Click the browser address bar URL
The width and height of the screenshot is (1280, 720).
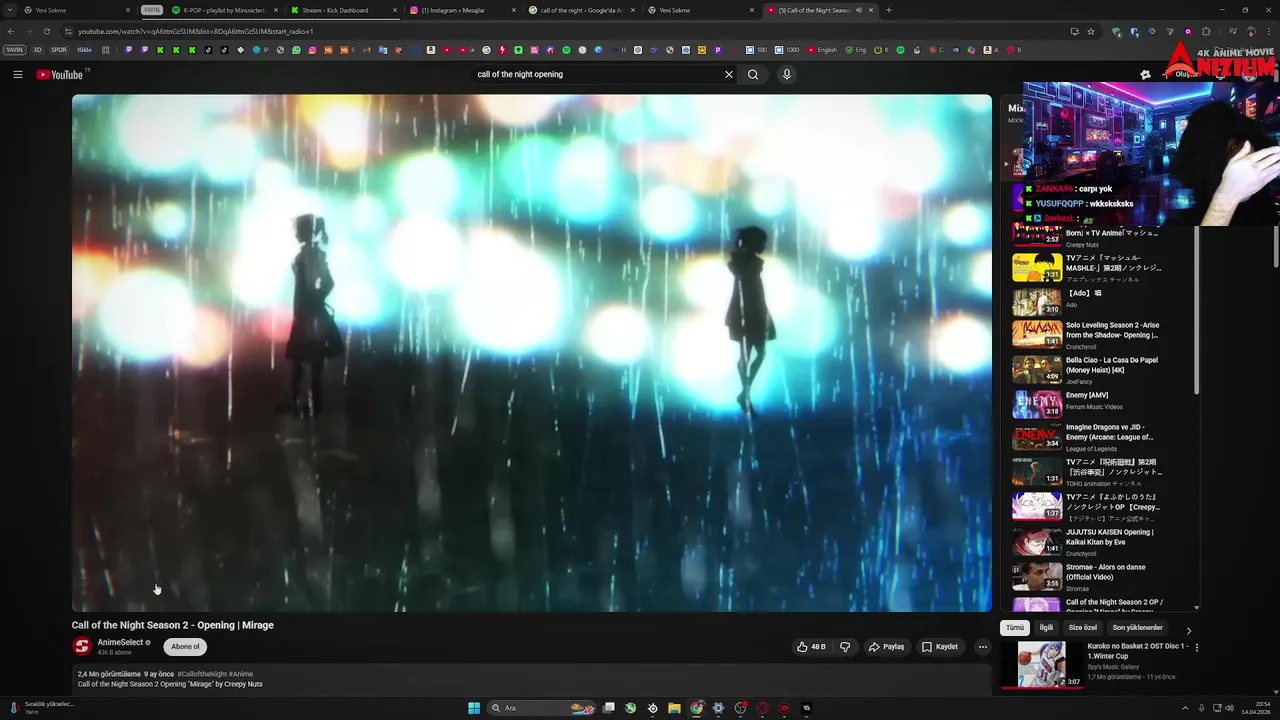196,31
